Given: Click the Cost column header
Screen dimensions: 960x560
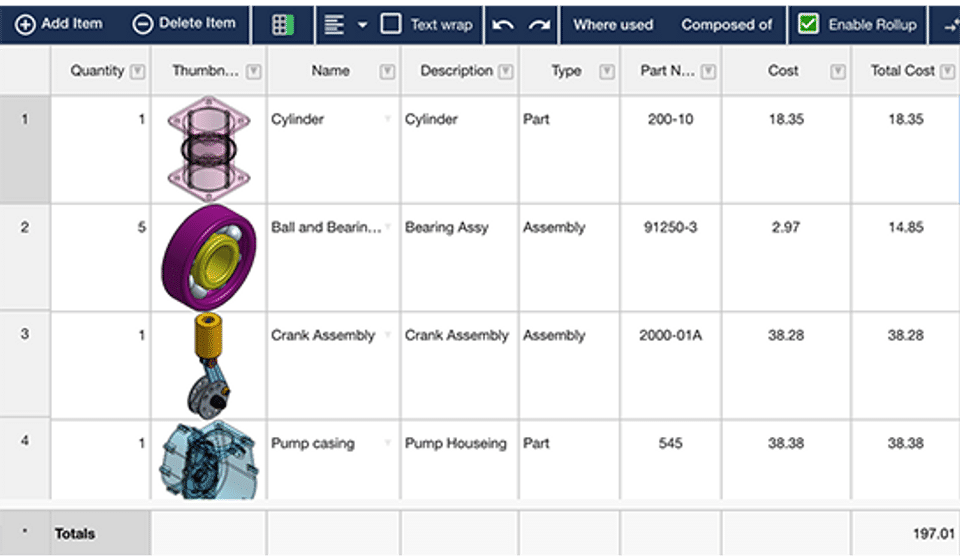Looking at the screenshot, I should 786,71.
